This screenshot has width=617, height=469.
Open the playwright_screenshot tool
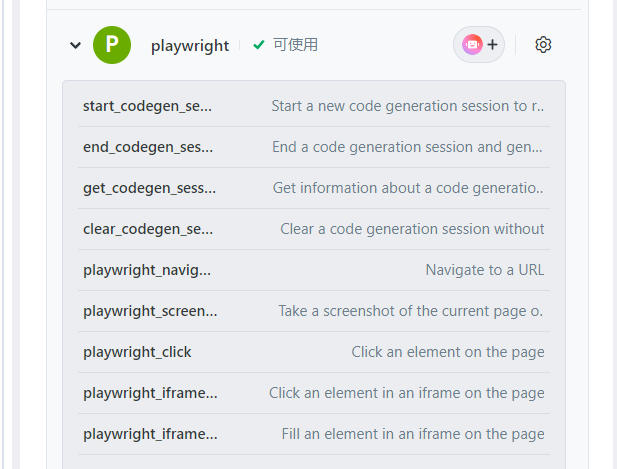click(150, 311)
